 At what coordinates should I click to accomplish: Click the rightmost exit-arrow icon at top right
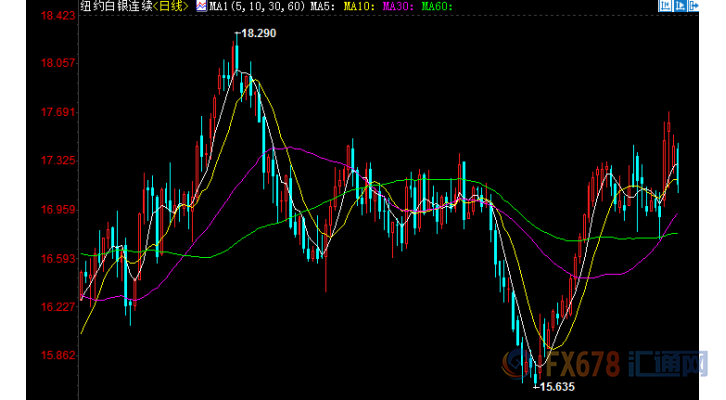pos(697,8)
